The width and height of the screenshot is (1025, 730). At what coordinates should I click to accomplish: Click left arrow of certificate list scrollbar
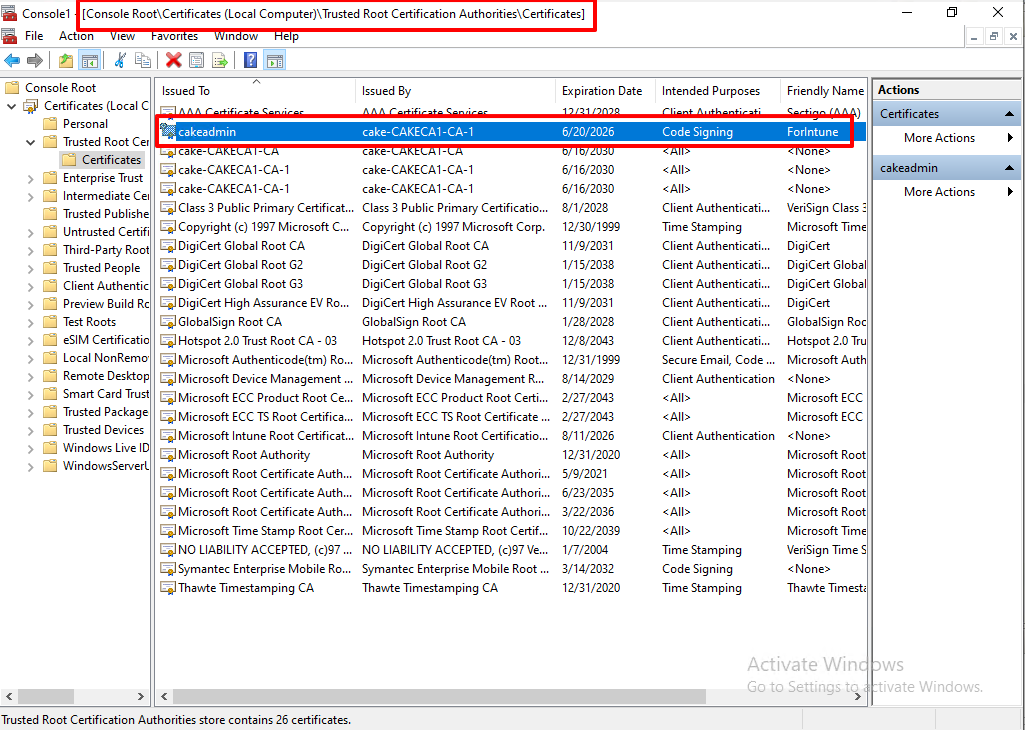(x=164, y=697)
